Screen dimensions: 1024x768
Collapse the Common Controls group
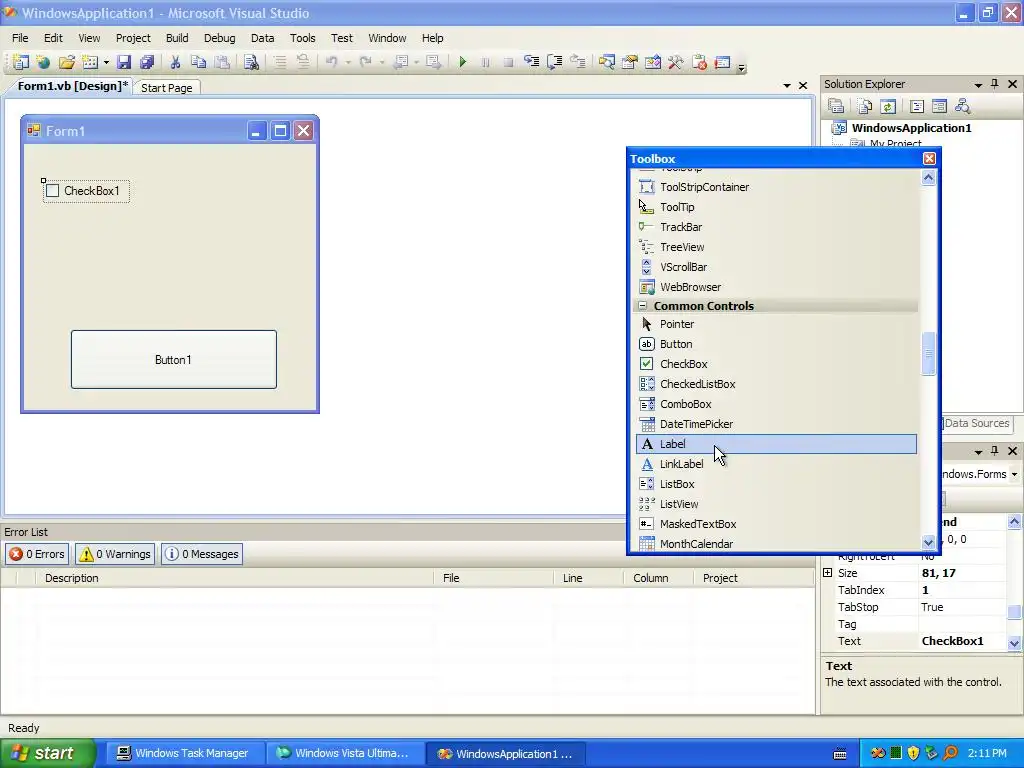click(x=643, y=306)
